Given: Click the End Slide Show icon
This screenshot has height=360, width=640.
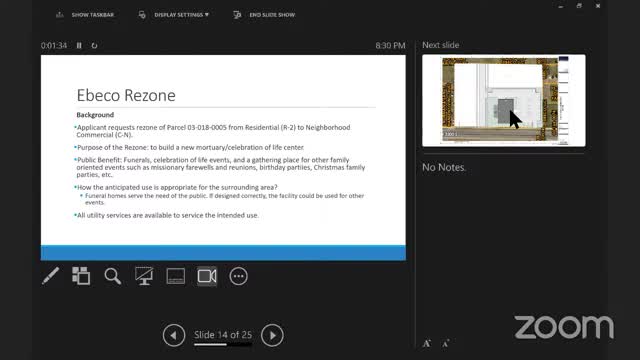Looking at the screenshot, I should (x=237, y=15).
